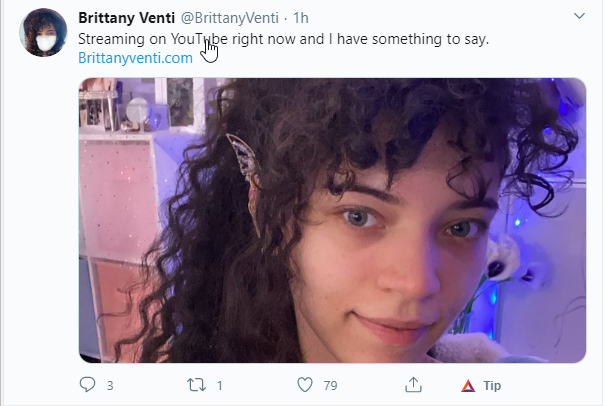The height and width of the screenshot is (406, 606).
Task: Click the like count 79
Action: (x=330, y=386)
